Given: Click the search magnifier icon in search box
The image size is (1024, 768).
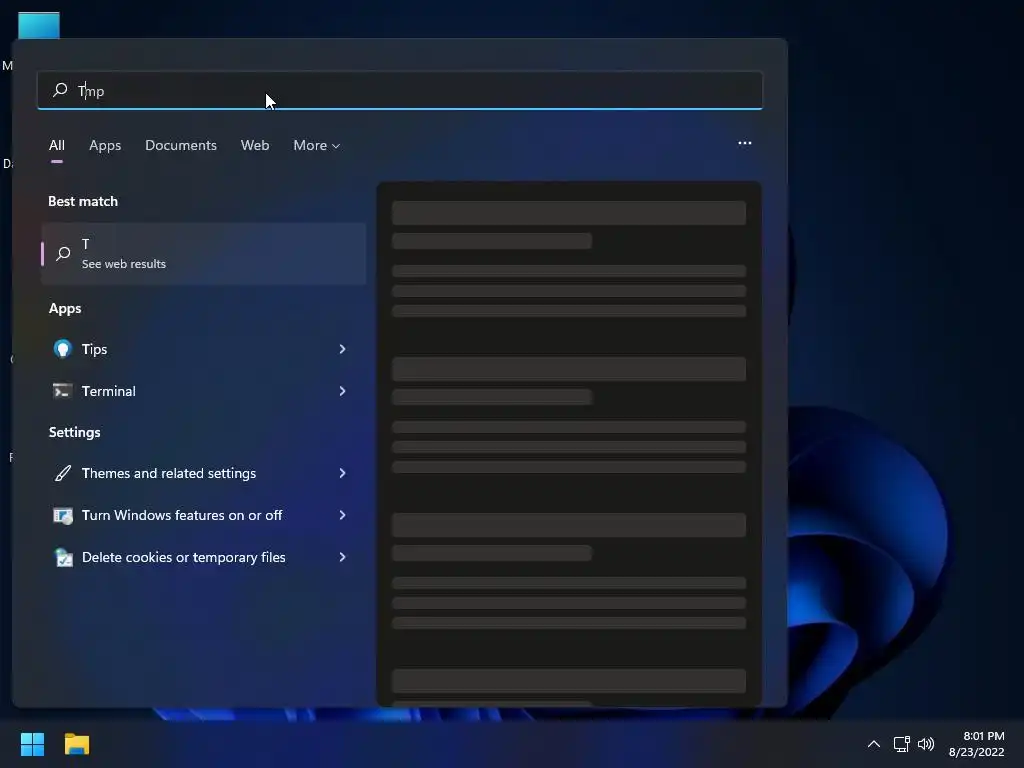Looking at the screenshot, I should [x=60, y=89].
